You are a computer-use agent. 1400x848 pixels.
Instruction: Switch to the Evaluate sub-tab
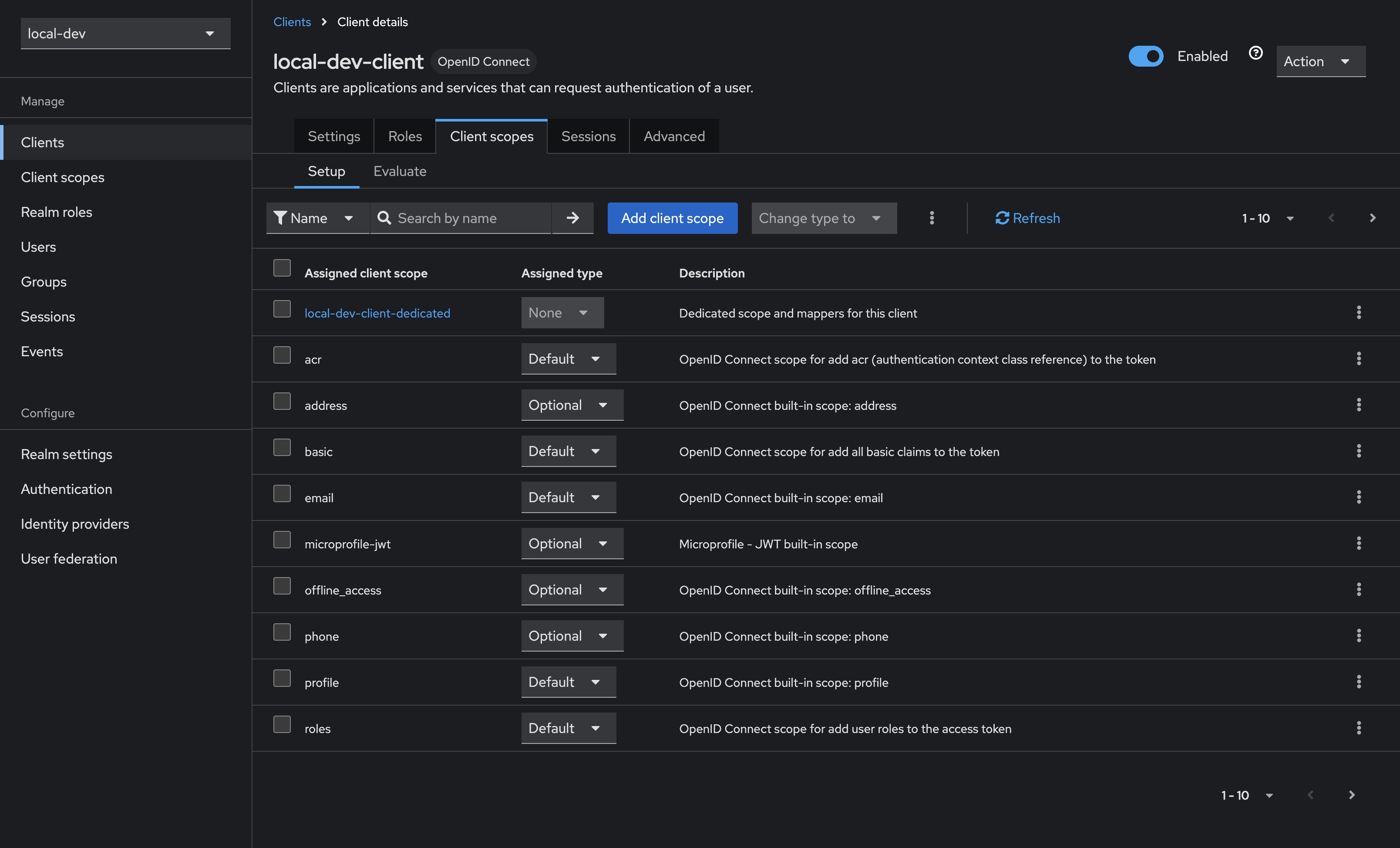point(400,171)
